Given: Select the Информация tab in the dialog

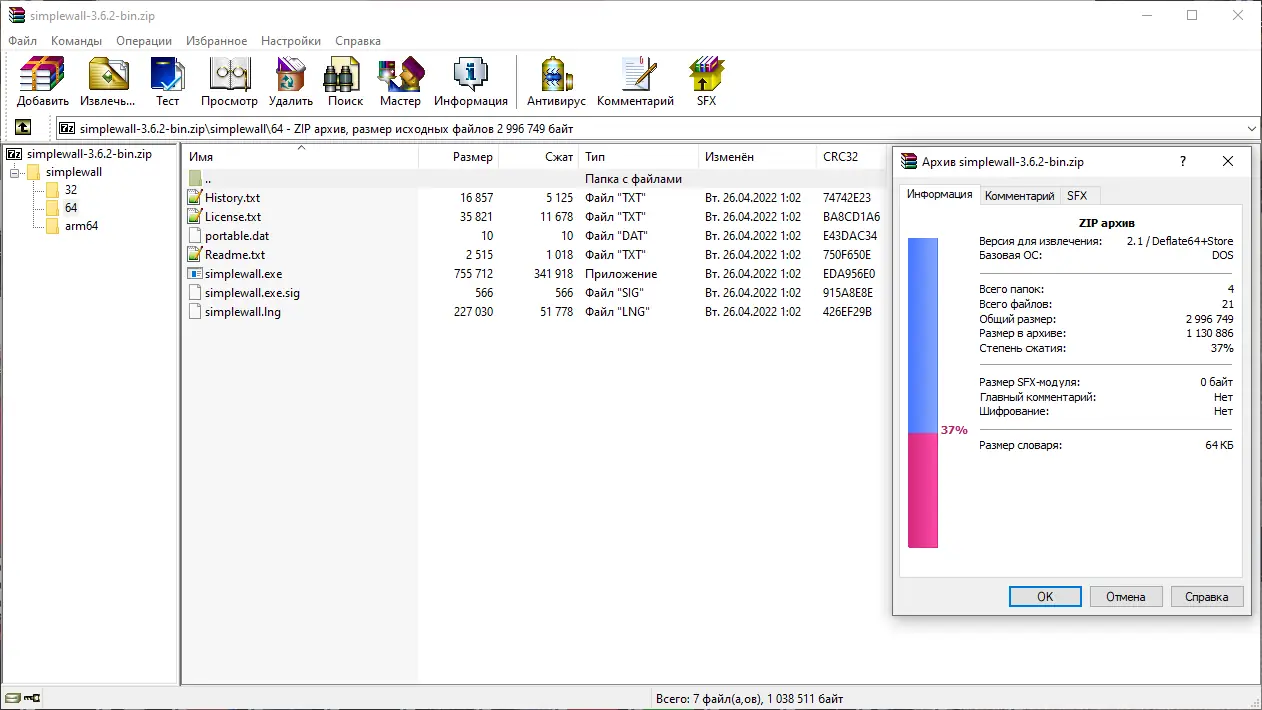Looking at the screenshot, I should [940, 194].
